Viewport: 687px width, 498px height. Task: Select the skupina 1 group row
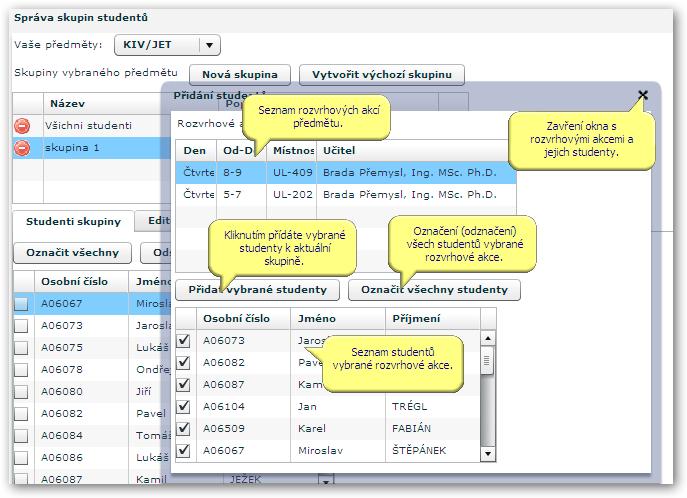coord(92,148)
